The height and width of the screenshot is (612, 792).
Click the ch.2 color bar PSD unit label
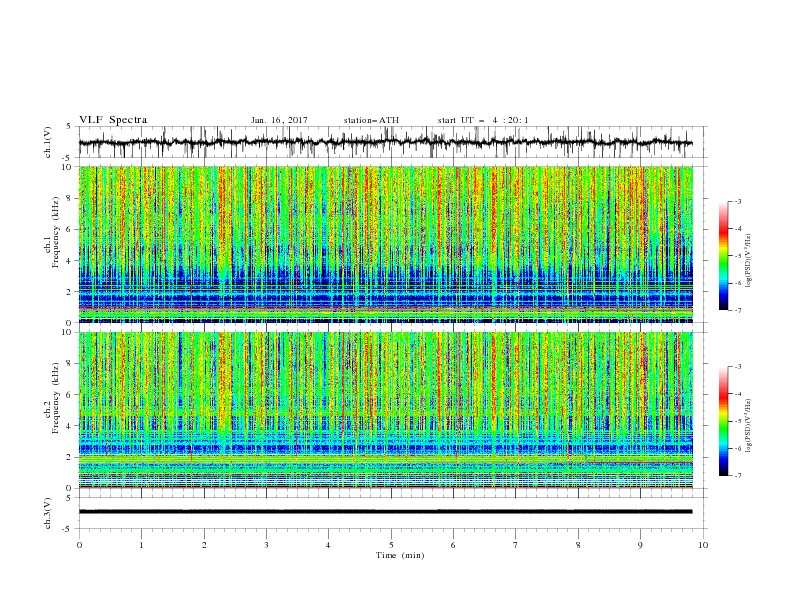tap(749, 426)
